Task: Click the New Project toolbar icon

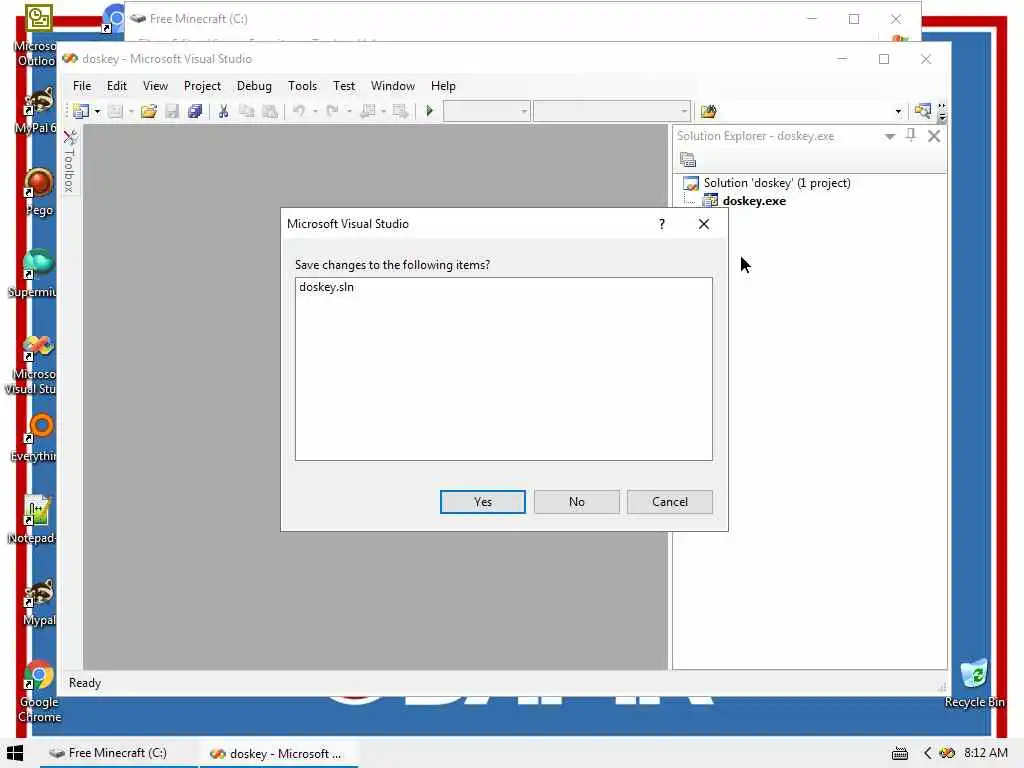Action: click(81, 112)
